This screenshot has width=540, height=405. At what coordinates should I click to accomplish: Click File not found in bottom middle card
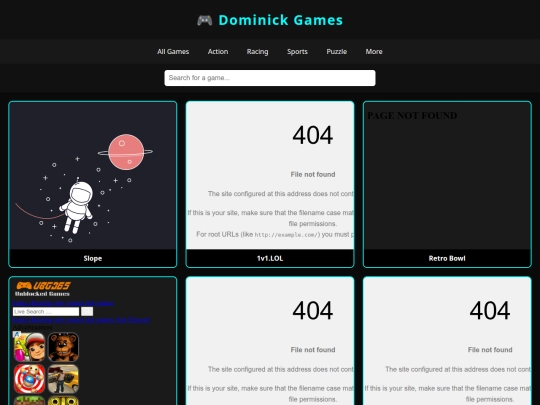click(313, 350)
